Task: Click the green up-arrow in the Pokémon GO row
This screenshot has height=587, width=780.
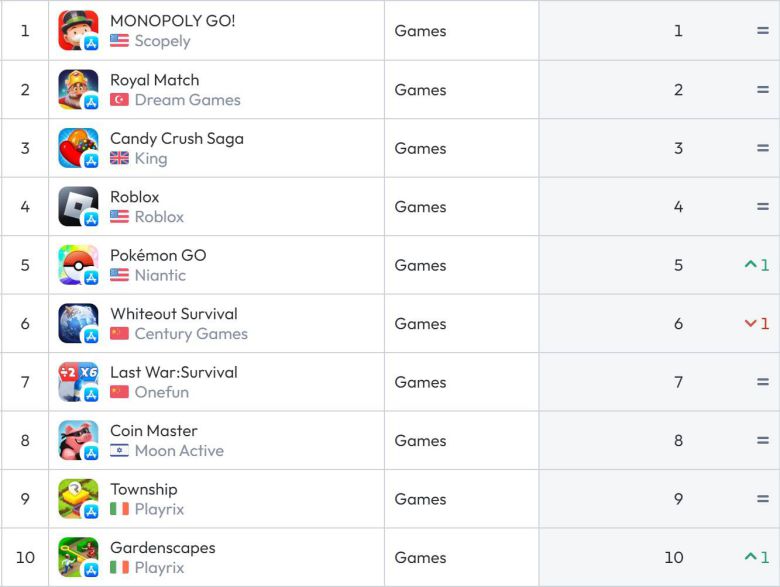Action: pyautogui.click(x=750, y=265)
